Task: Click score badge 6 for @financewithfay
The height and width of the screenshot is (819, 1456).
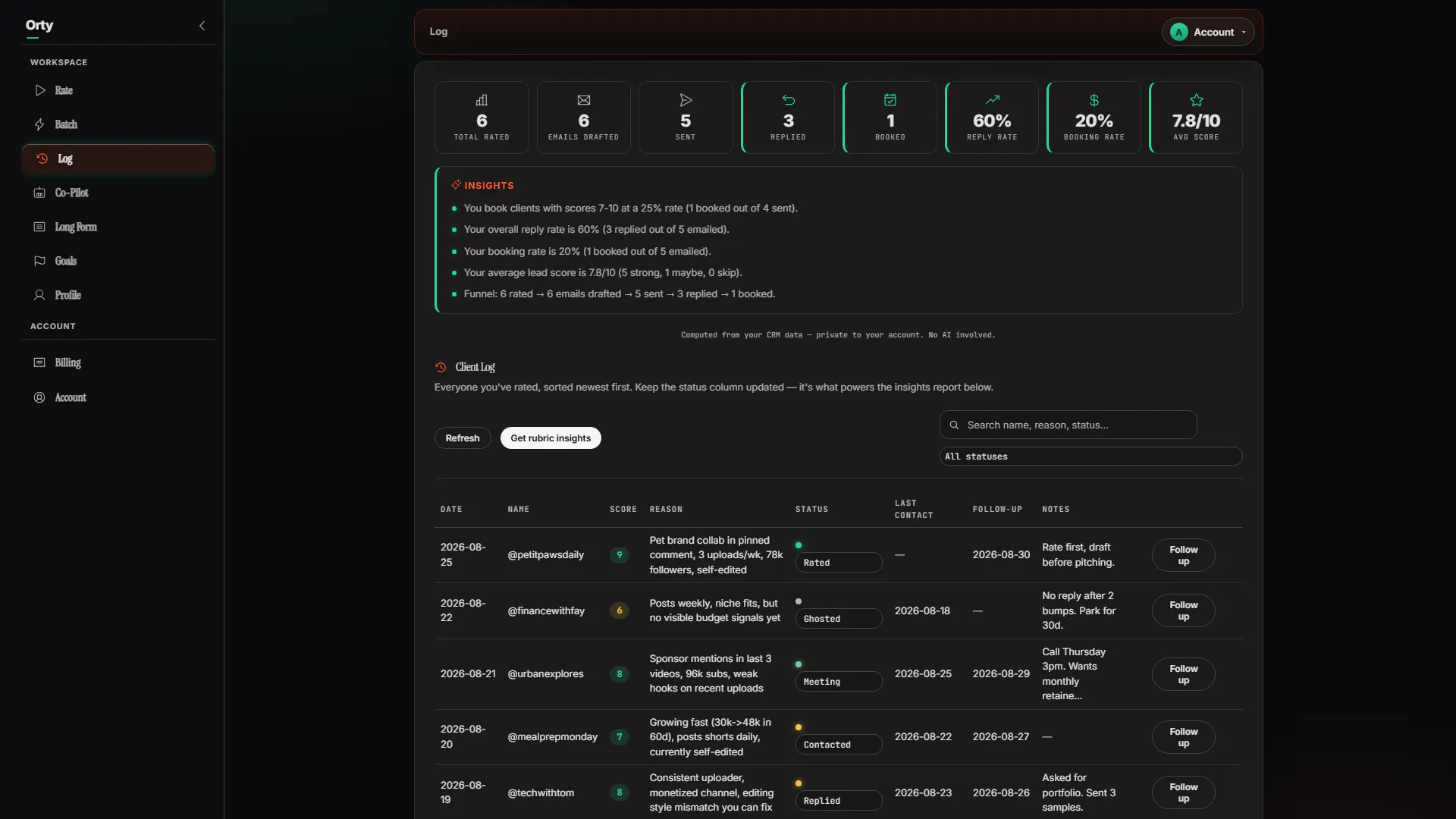Action: (x=620, y=610)
